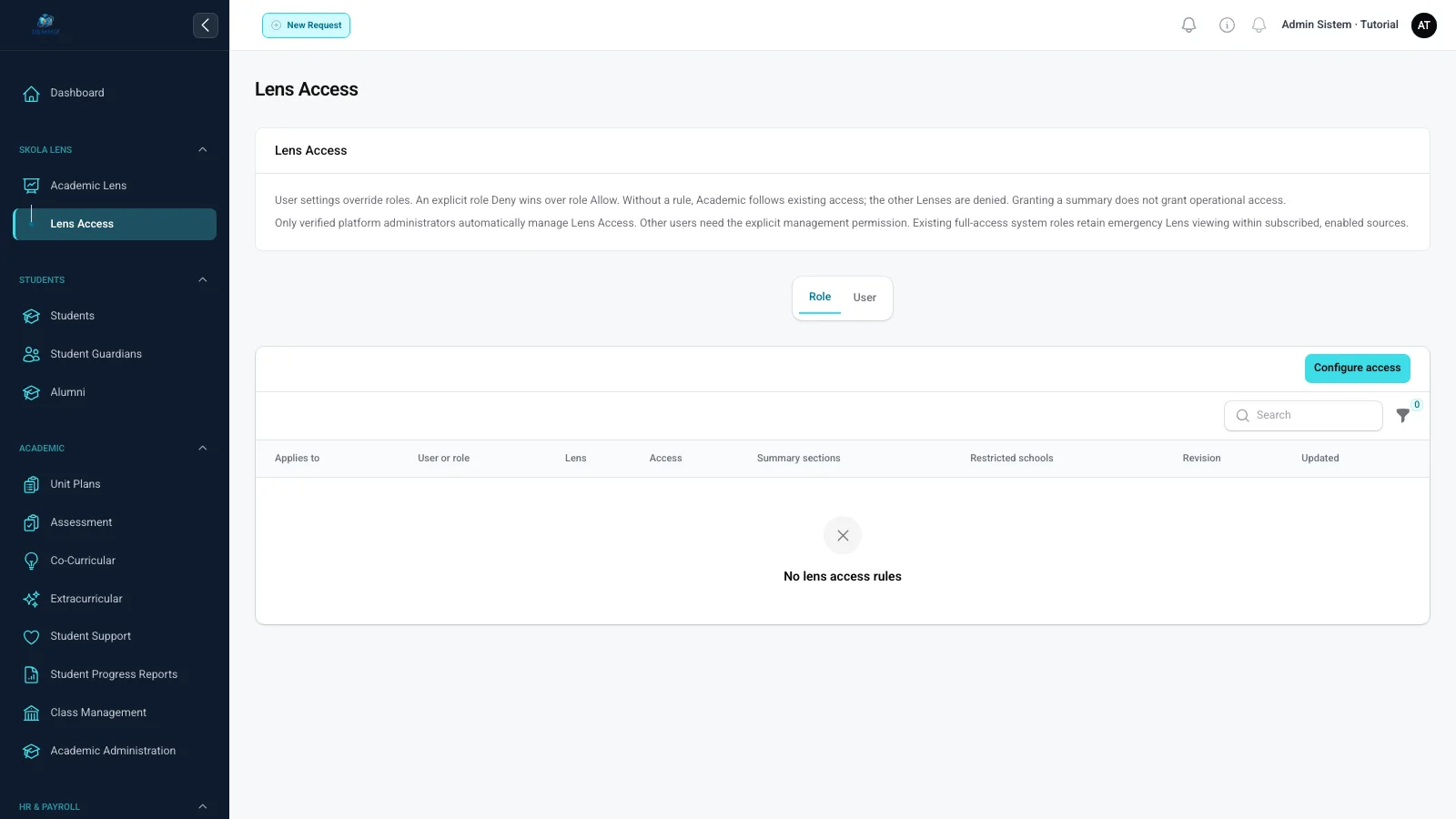
Task: Click the Class Management building icon
Action: tap(31, 713)
